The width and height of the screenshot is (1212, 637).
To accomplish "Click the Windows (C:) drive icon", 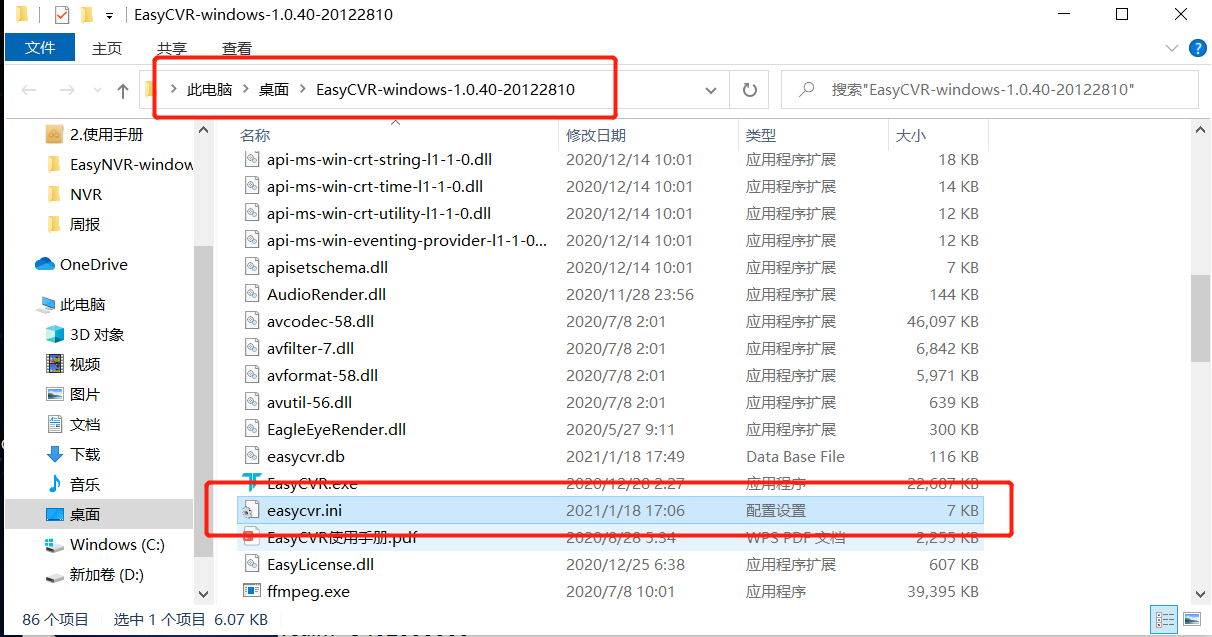I will pos(55,545).
